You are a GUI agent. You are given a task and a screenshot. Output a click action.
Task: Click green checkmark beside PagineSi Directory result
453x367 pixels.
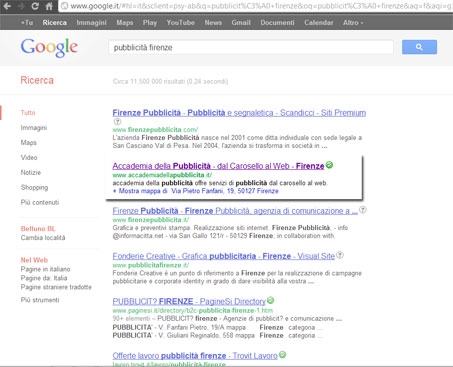click(x=271, y=300)
